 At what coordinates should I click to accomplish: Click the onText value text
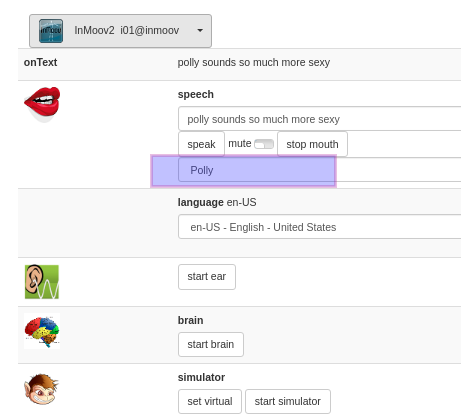pos(254,62)
